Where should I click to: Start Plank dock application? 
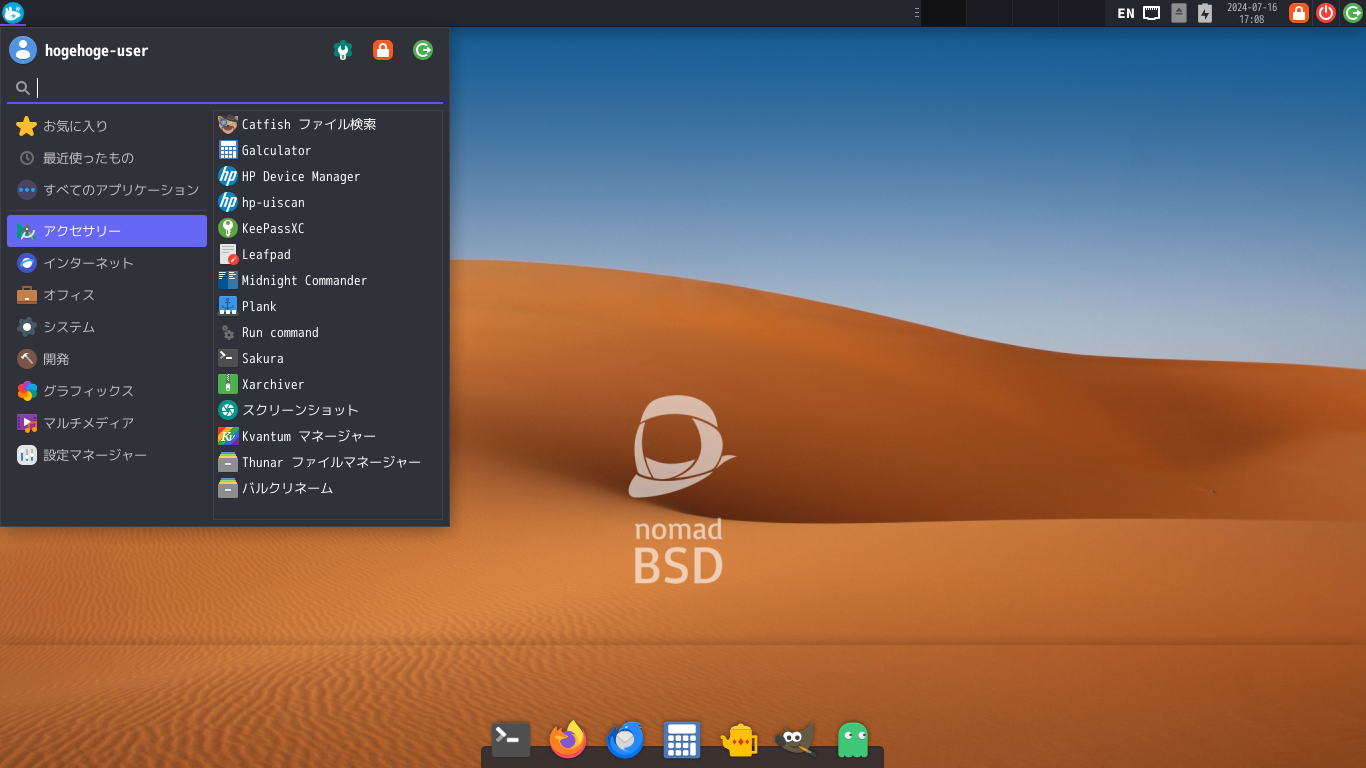(328, 306)
